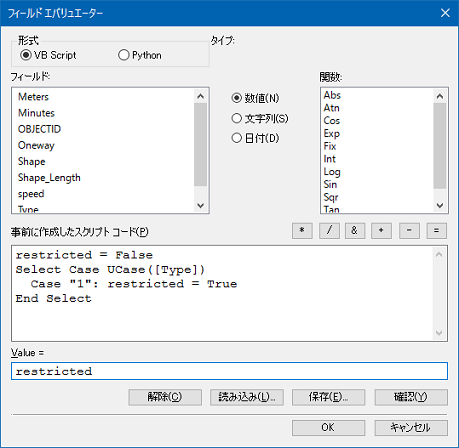Confirm with the OK button
The width and height of the screenshot is (459, 448).
329,427
